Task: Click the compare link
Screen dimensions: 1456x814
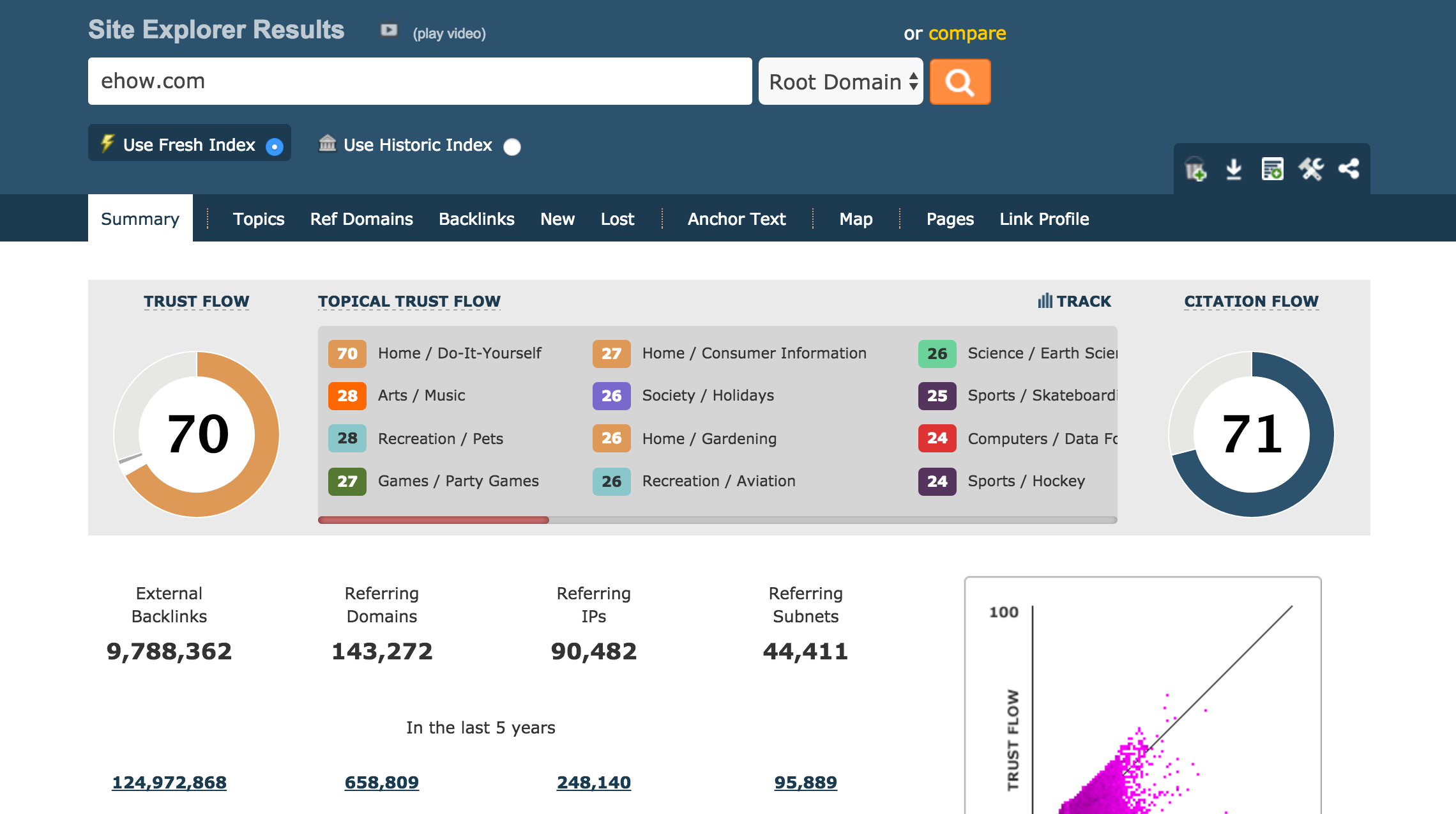Action: click(967, 33)
